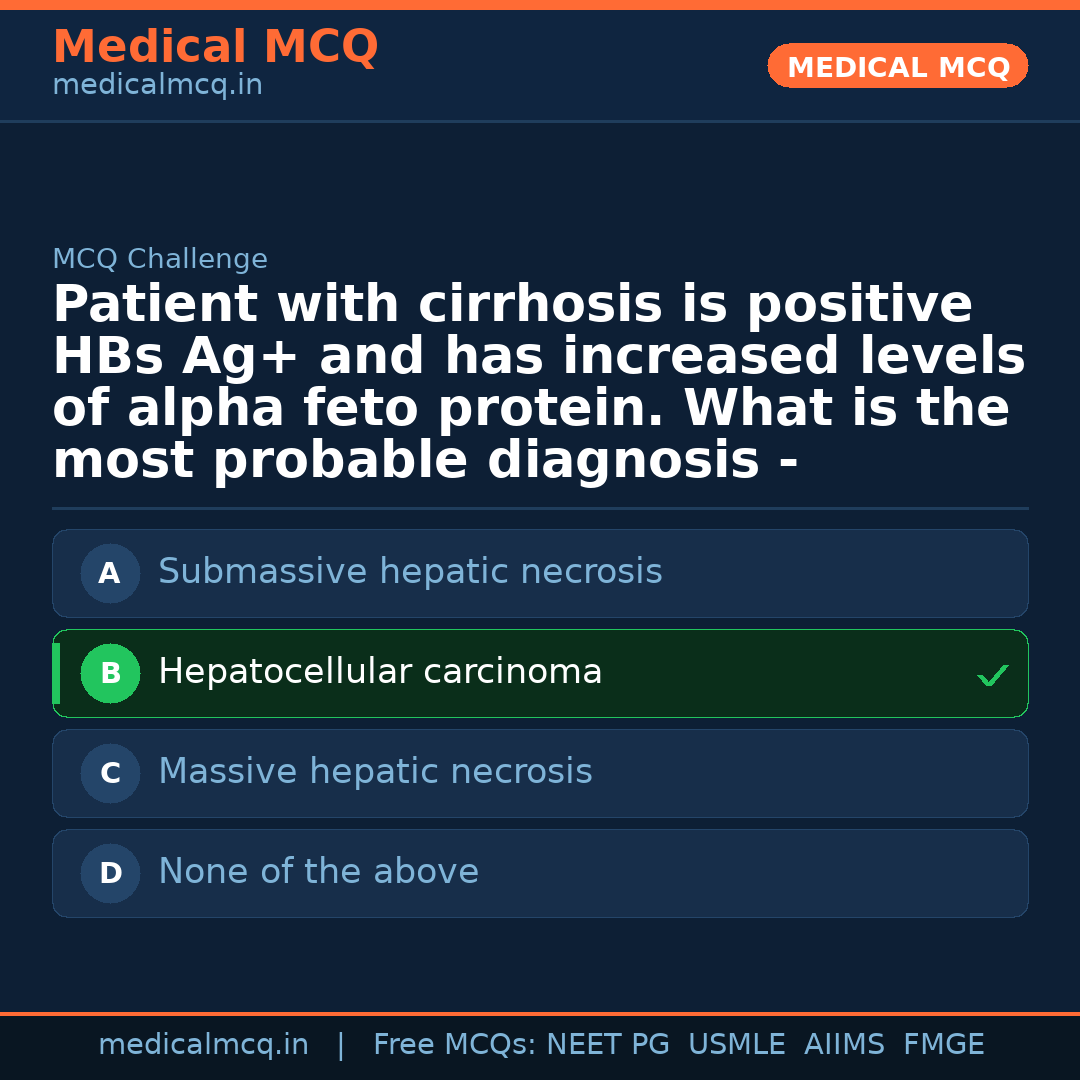The height and width of the screenshot is (1080, 1080).
Task: Click the MCQ Challenge label
Action: pos(160,260)
